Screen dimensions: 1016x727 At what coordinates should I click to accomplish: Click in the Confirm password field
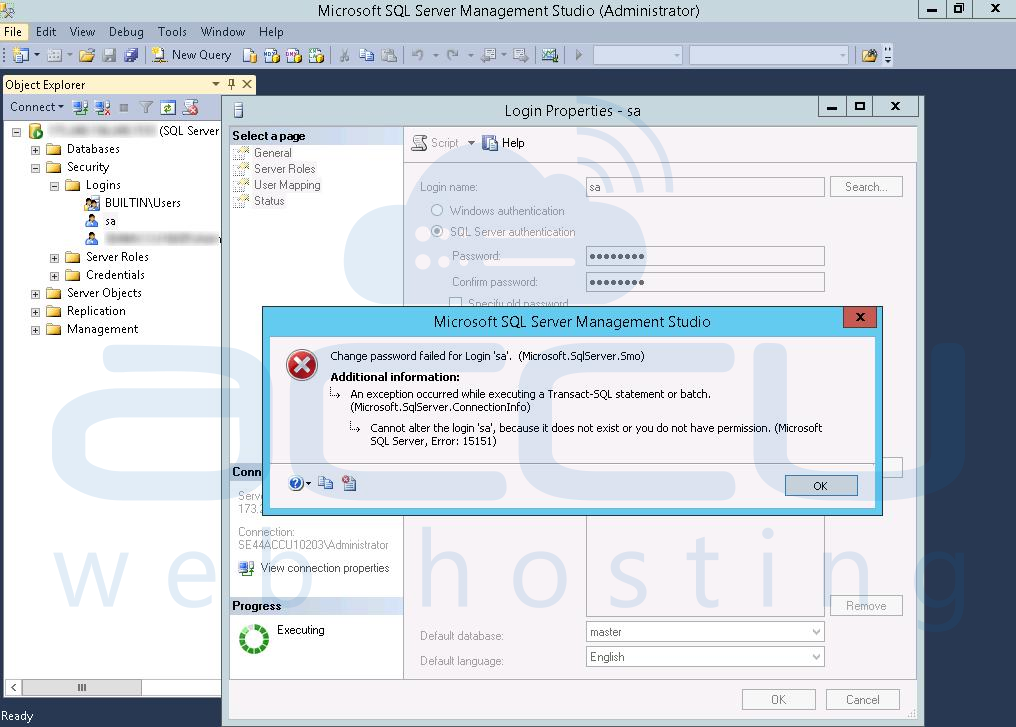point(705,282)
